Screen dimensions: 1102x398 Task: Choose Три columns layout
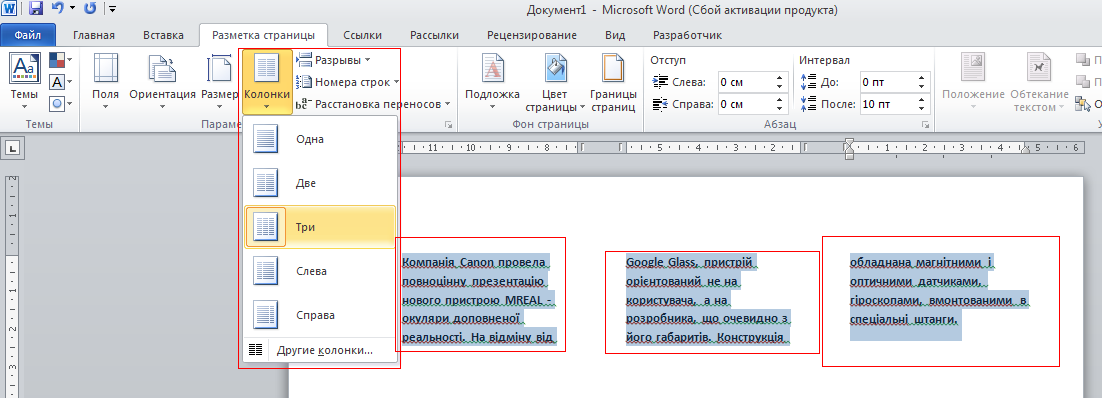pyautogui.click(x=320, y=227)
